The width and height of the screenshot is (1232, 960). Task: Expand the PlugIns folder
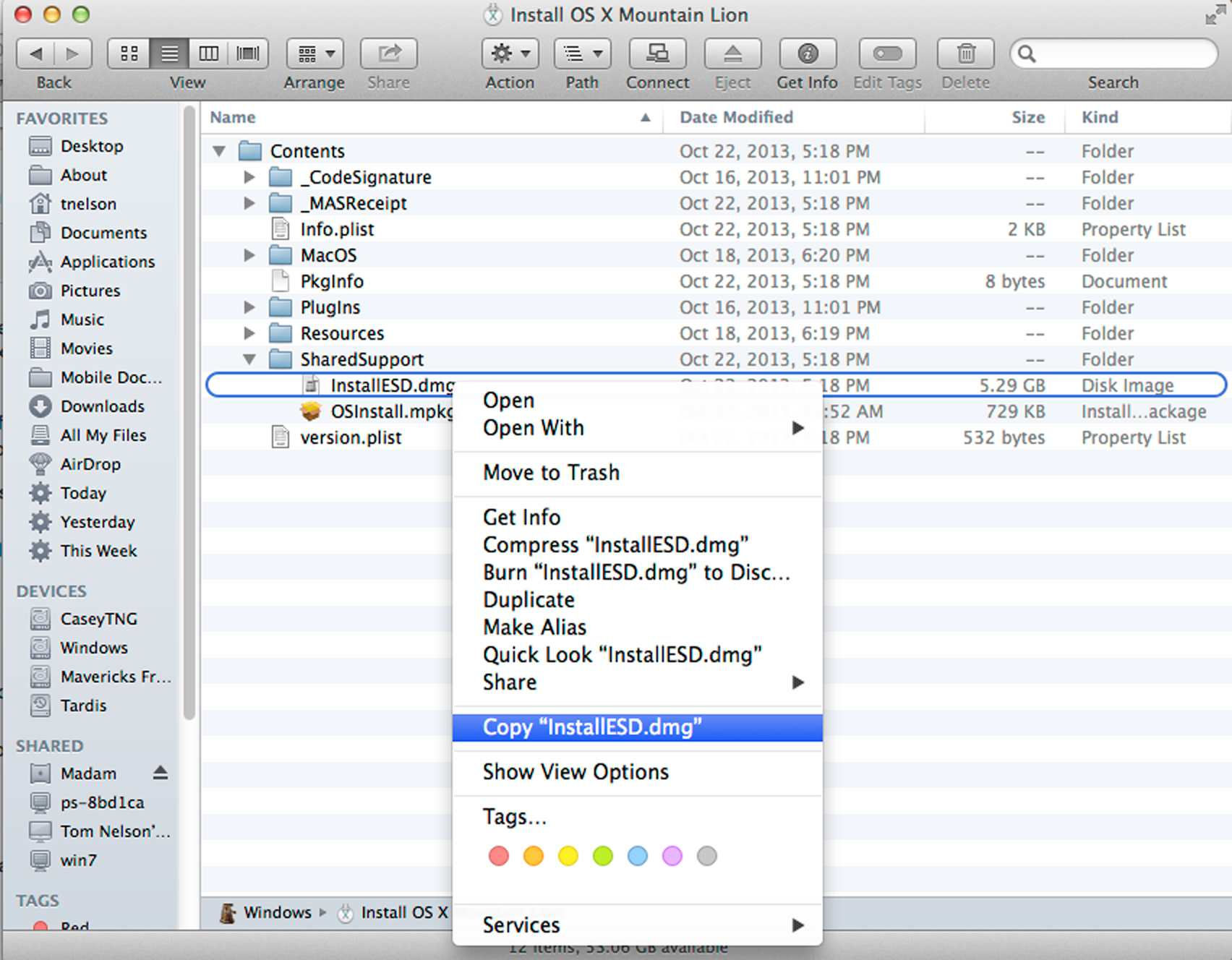point(249,307)
